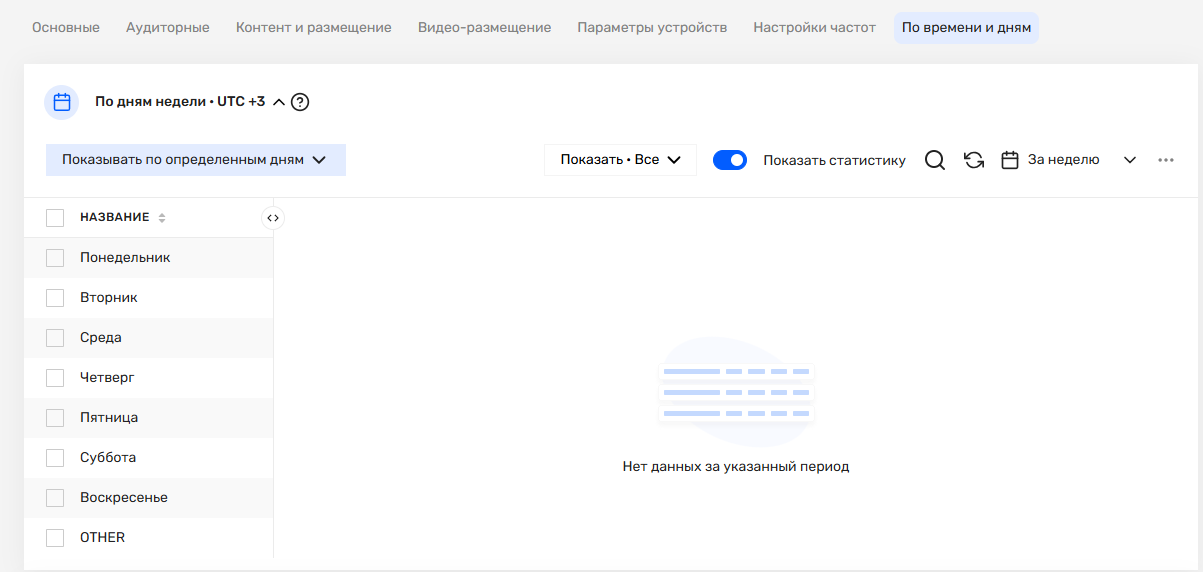Screen dimensions: 1203x572
Task: Check the Четверг checkbox
Action: point(55,377)
